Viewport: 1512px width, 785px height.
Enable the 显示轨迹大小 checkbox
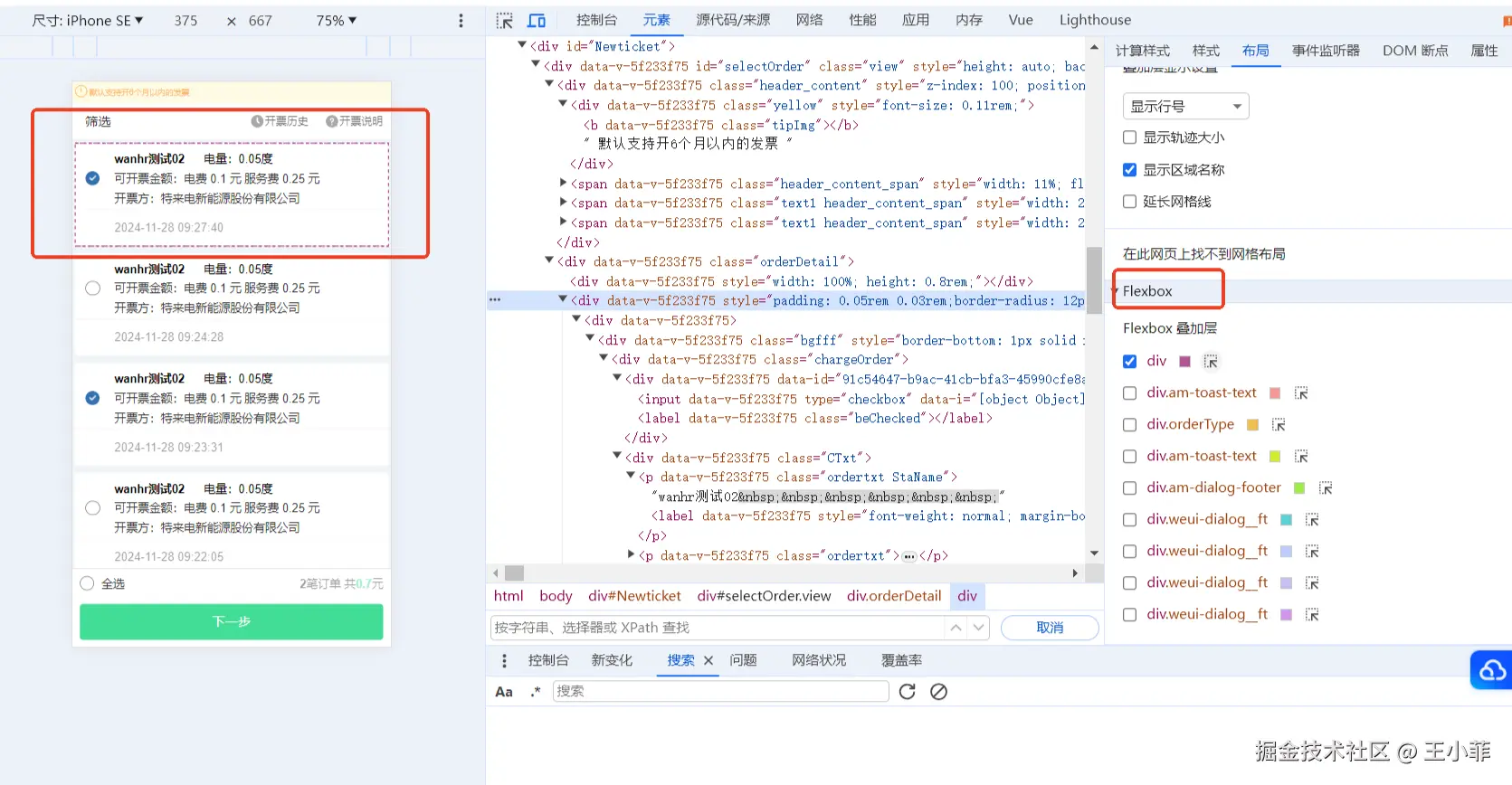pos(1129,137)
